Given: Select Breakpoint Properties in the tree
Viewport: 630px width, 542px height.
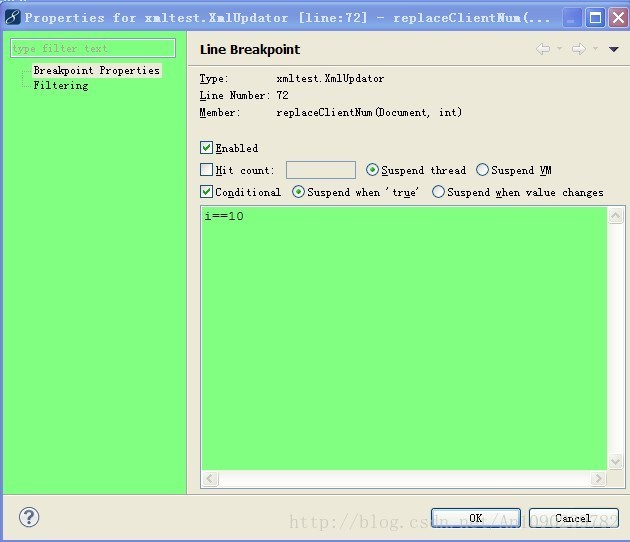Looking at the screenshot, I should (96, 70).
